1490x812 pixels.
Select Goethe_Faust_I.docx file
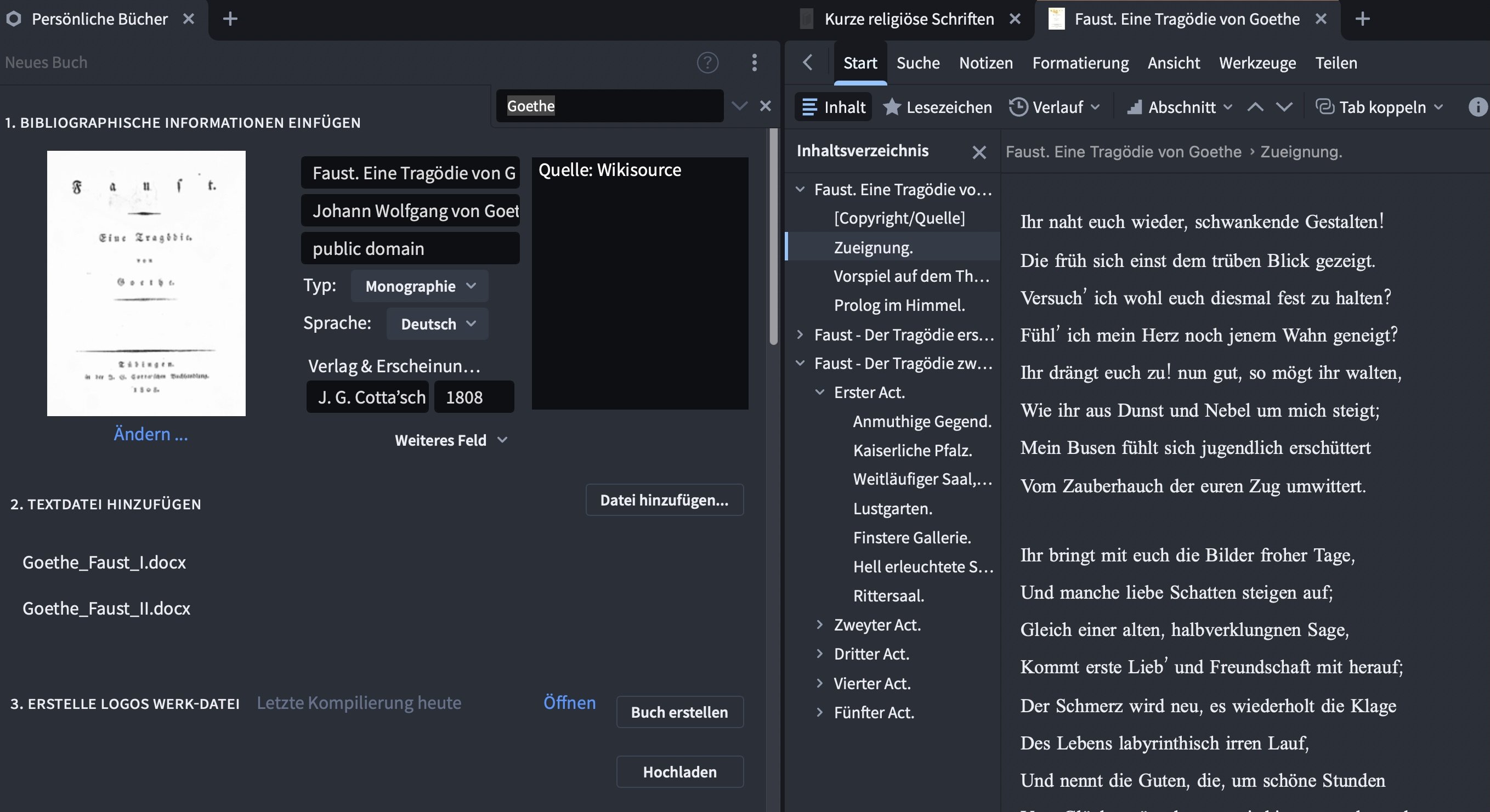104,562
